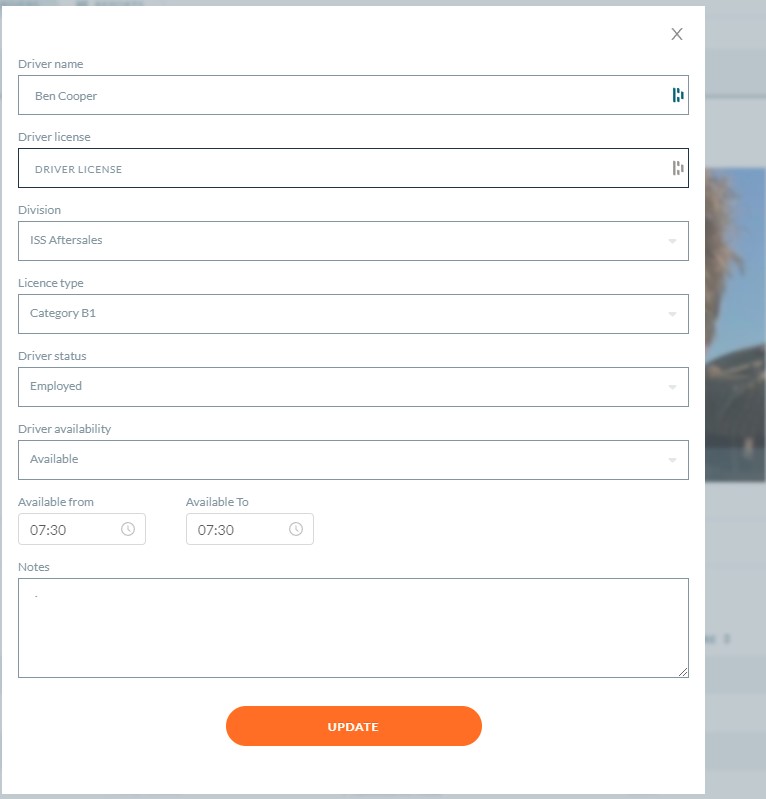Click the Driver name label

(x=50, y=64)
